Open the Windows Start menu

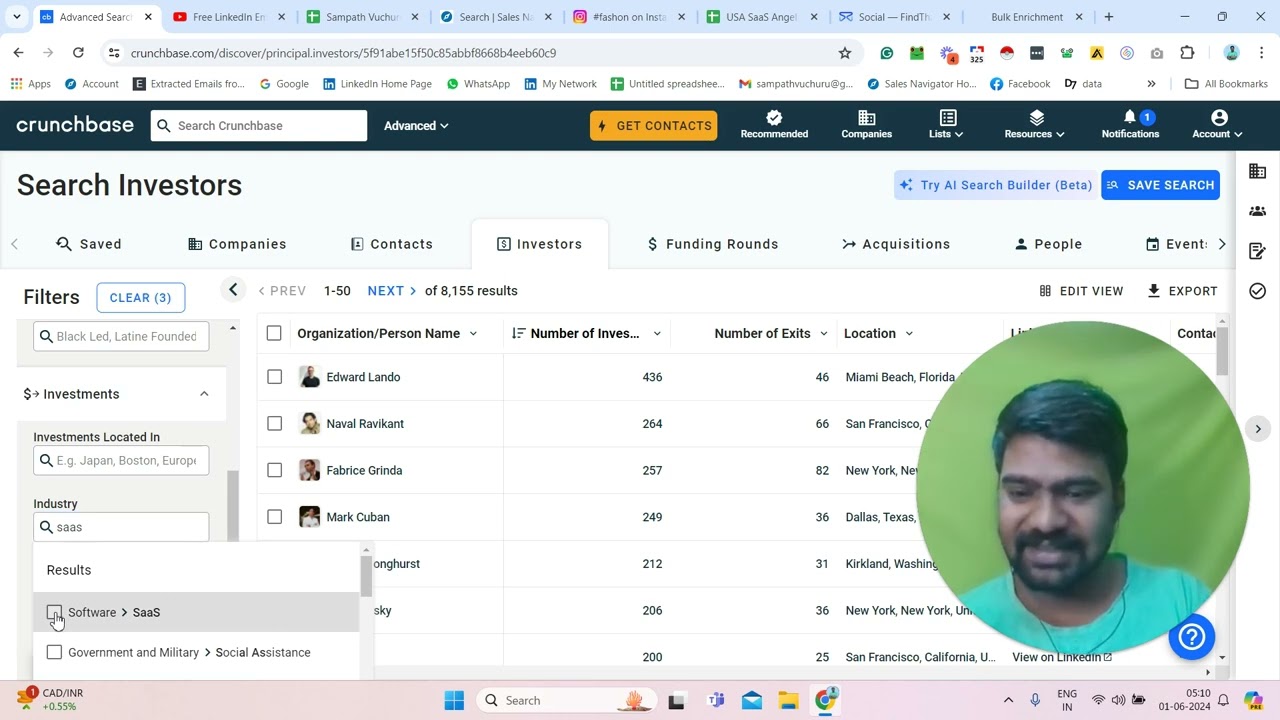454,700
